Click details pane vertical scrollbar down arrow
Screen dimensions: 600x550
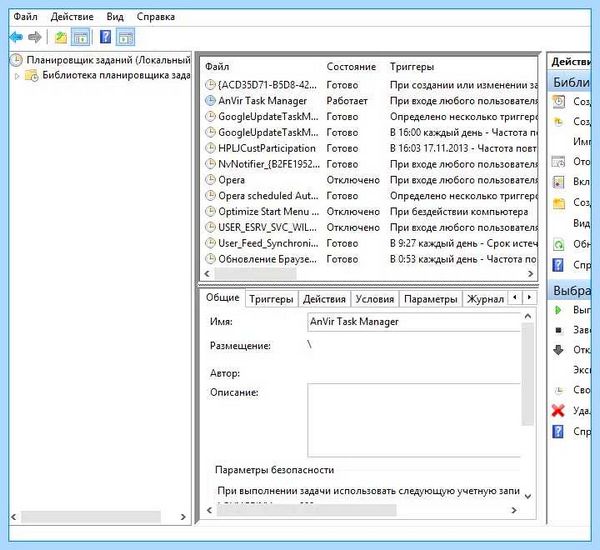pos(528,496)
